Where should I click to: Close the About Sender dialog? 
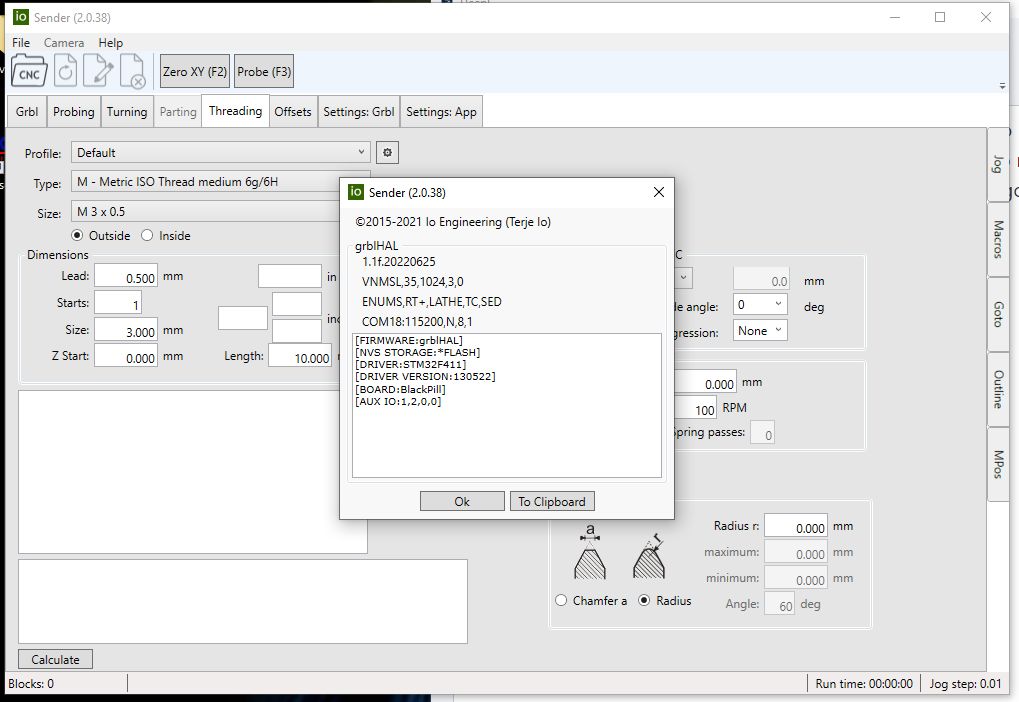[x=658, y=192]
